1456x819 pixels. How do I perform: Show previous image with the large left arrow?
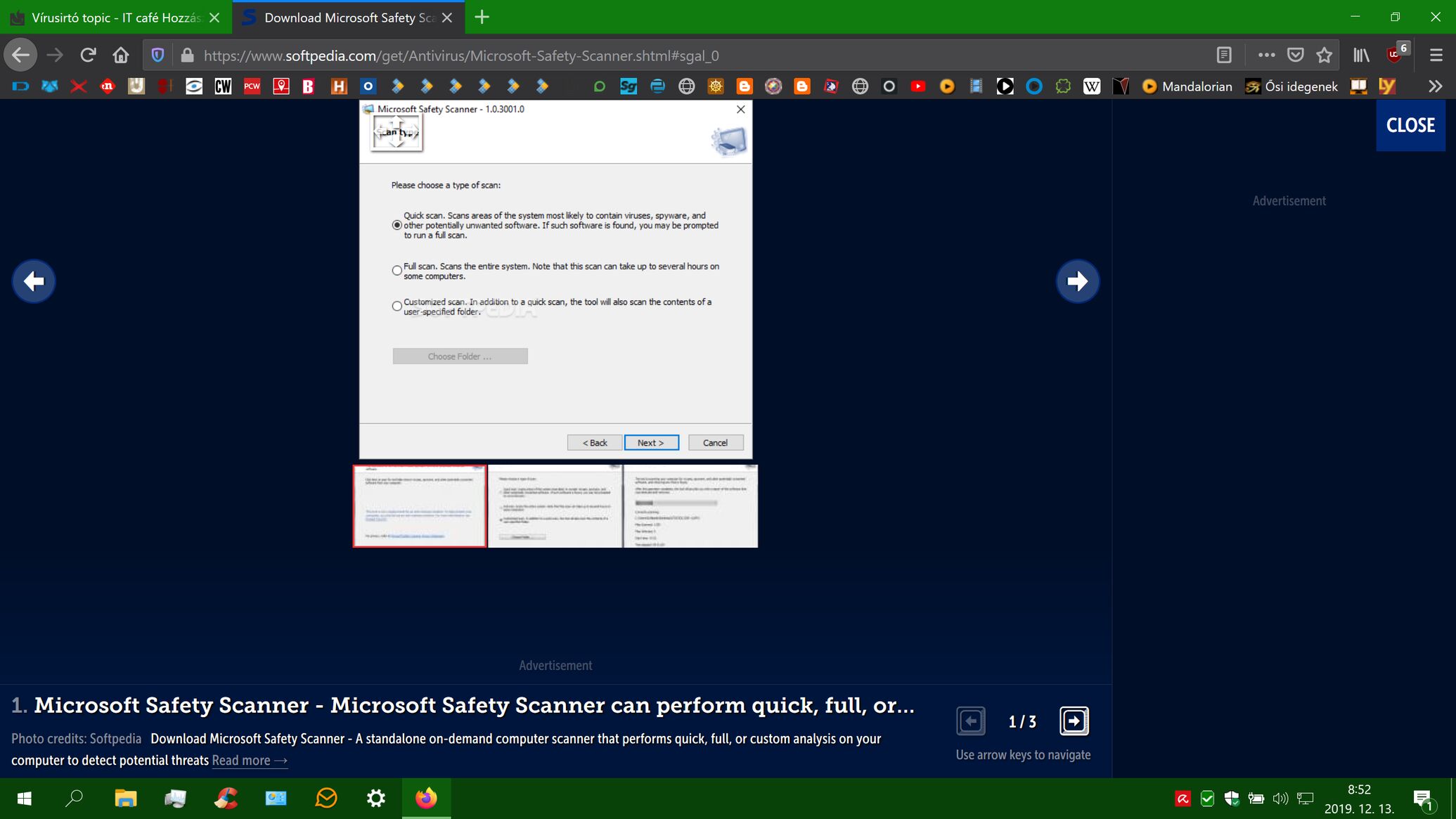(x=34, y=281)
